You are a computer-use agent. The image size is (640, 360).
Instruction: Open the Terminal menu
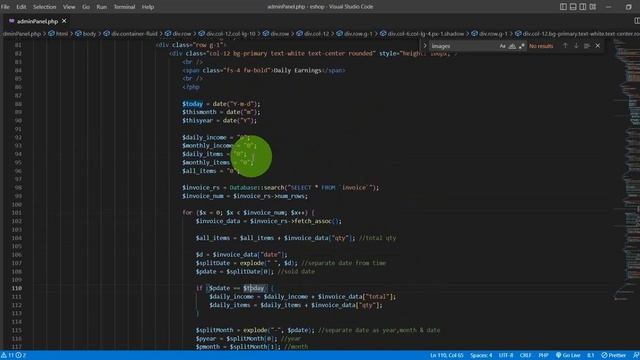click(124, 7)
